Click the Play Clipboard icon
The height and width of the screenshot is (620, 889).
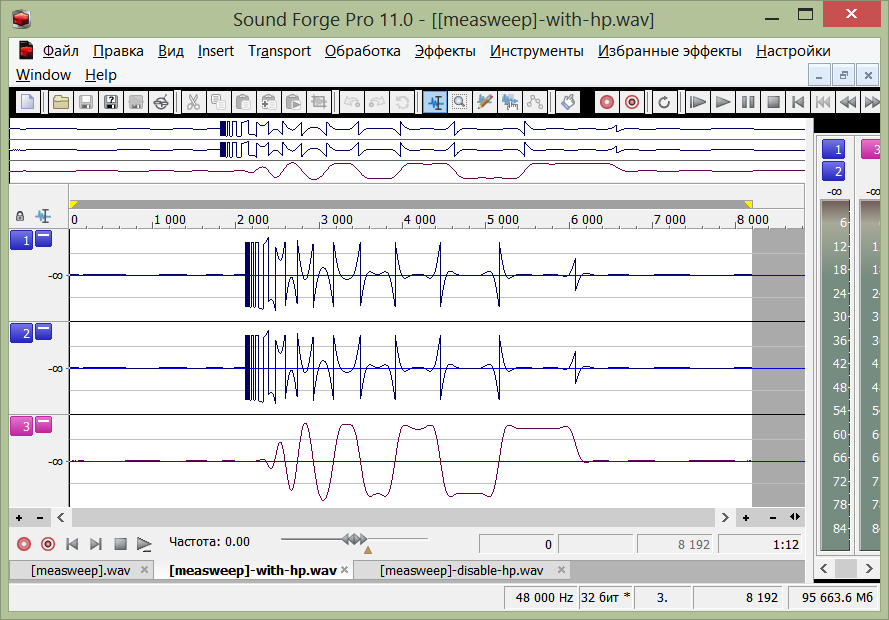point(294,103)
